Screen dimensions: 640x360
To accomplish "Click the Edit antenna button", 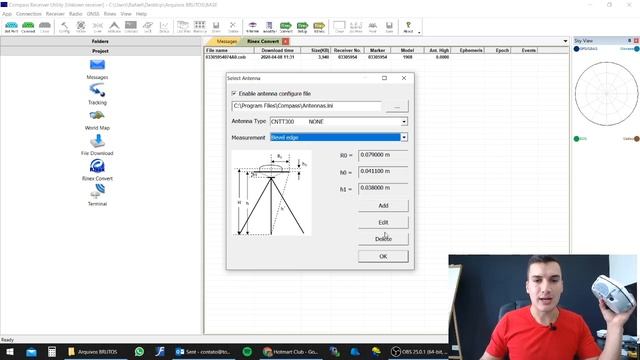I will 383,222.
